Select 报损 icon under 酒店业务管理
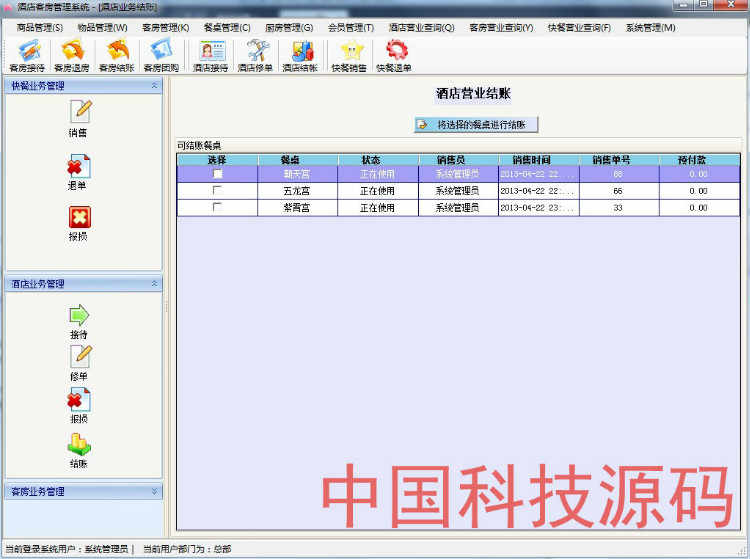Viewport: 750px width, 559px height. [x=79, y=406]
